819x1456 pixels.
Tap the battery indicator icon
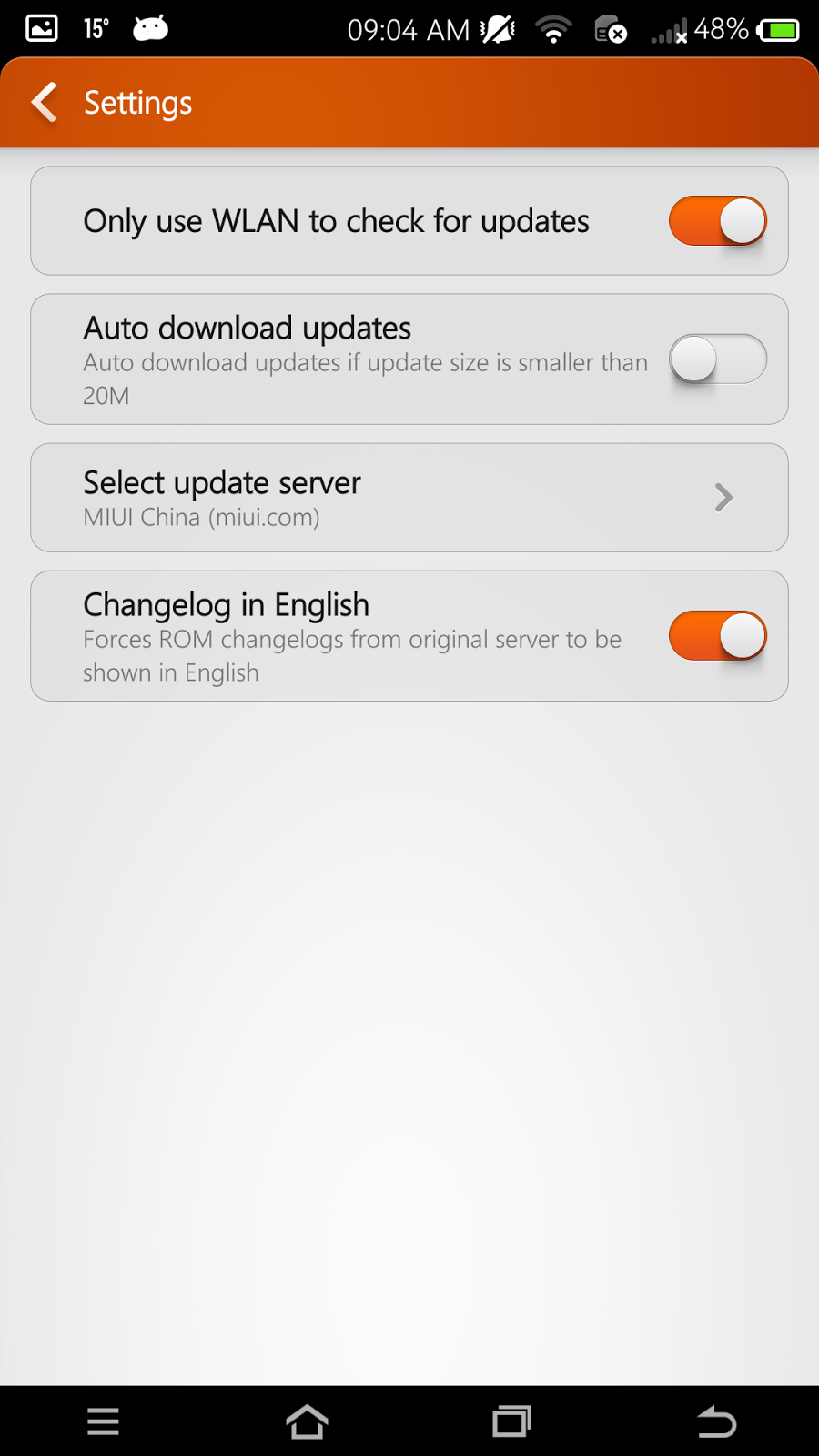coord(778,31)
